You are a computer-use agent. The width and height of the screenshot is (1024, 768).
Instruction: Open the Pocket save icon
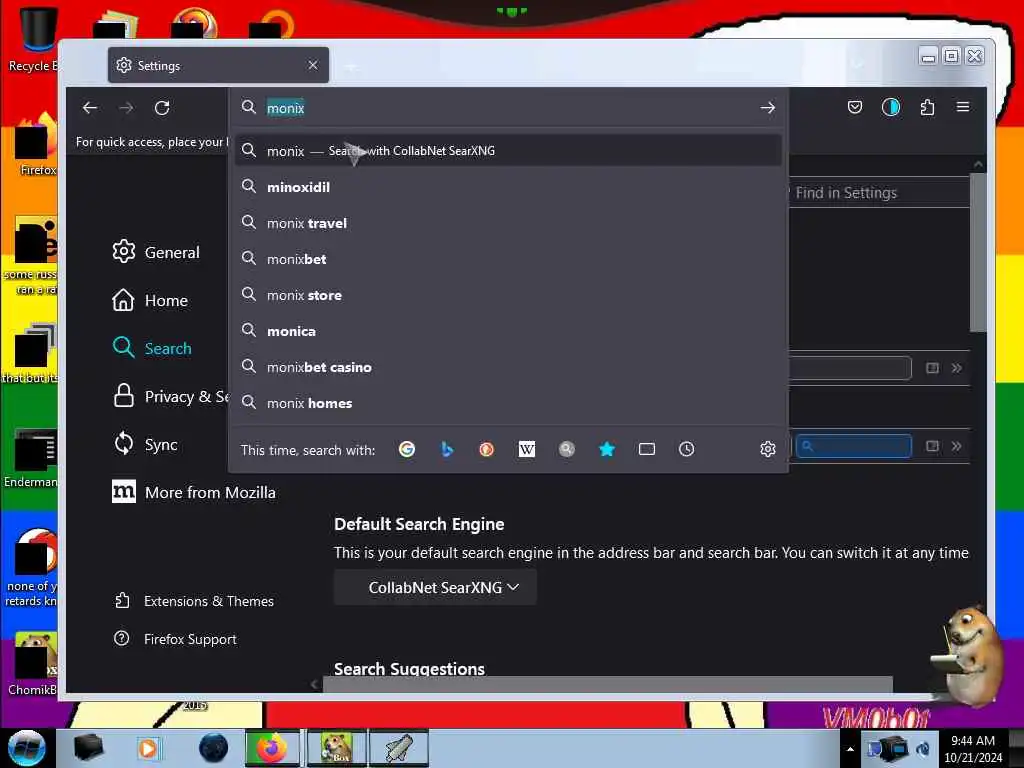855,107
